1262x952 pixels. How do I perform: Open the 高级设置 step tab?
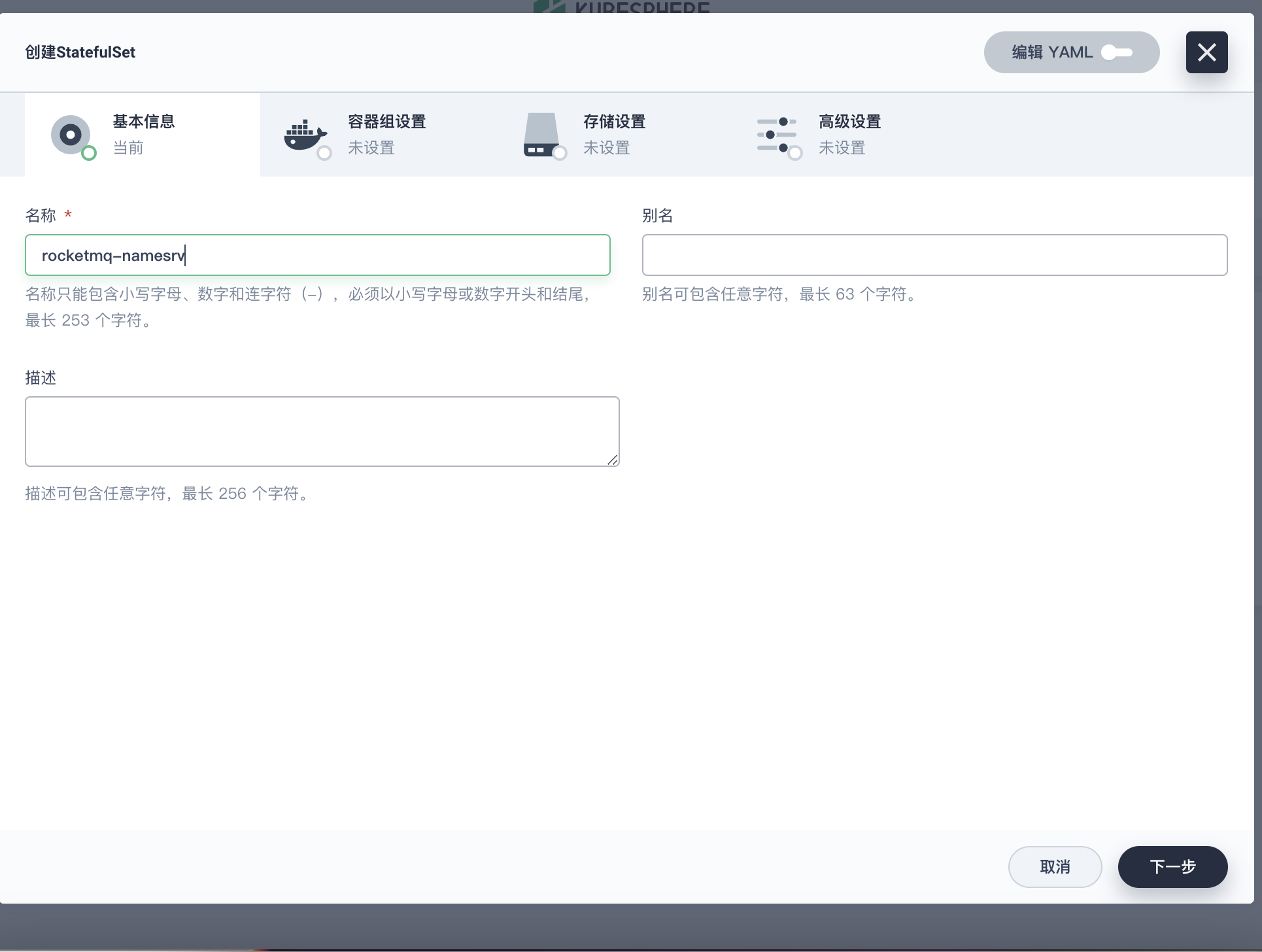coord(849,135)
